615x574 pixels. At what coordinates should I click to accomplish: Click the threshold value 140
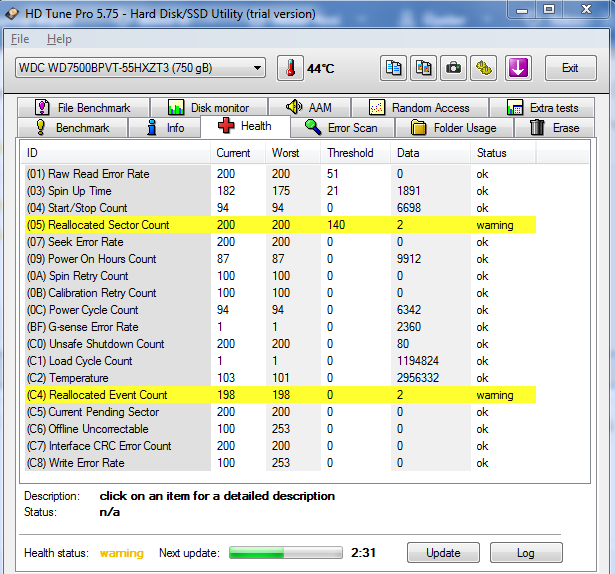tap(336, 225)
